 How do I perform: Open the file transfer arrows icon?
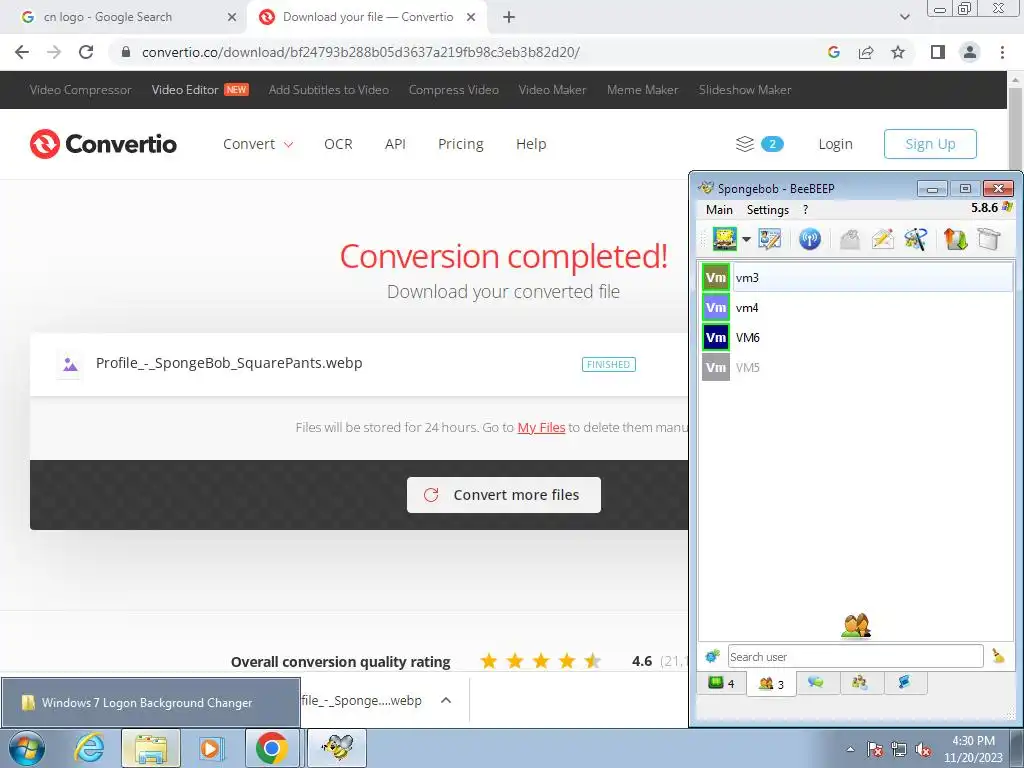(x=955, y=239)
